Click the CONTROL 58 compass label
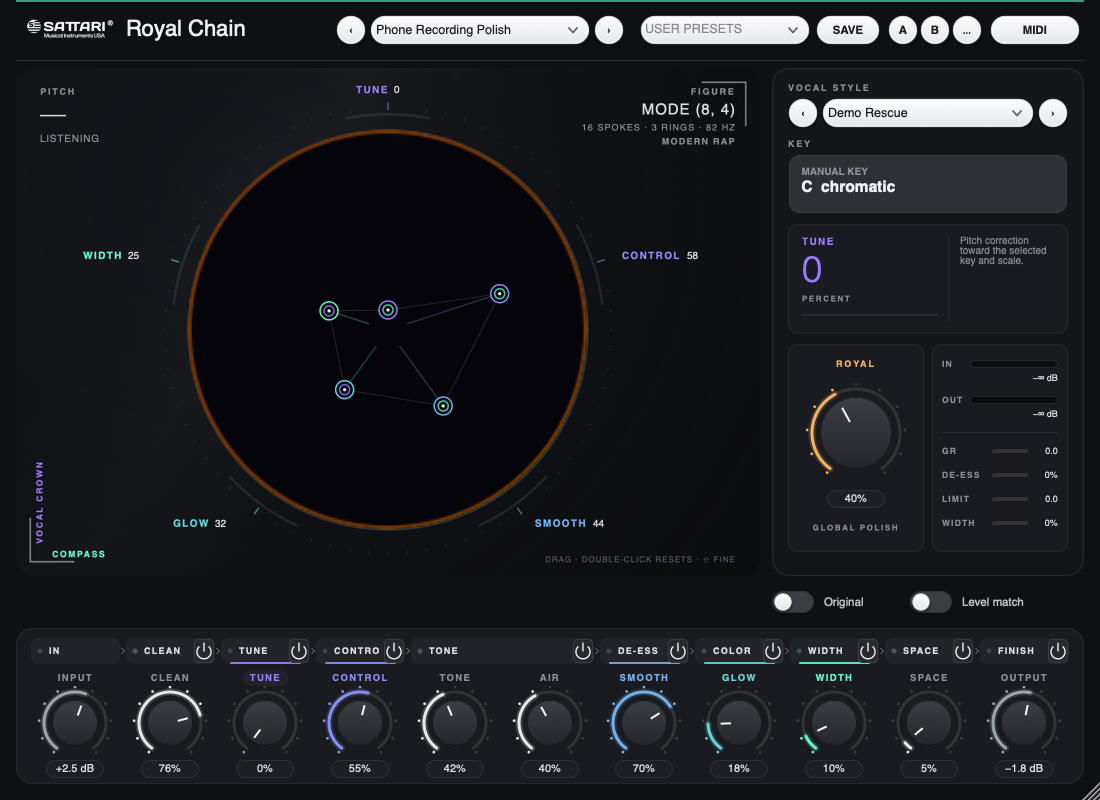The width and height of the screenshot is (1100, 800). tap(659, 255)
